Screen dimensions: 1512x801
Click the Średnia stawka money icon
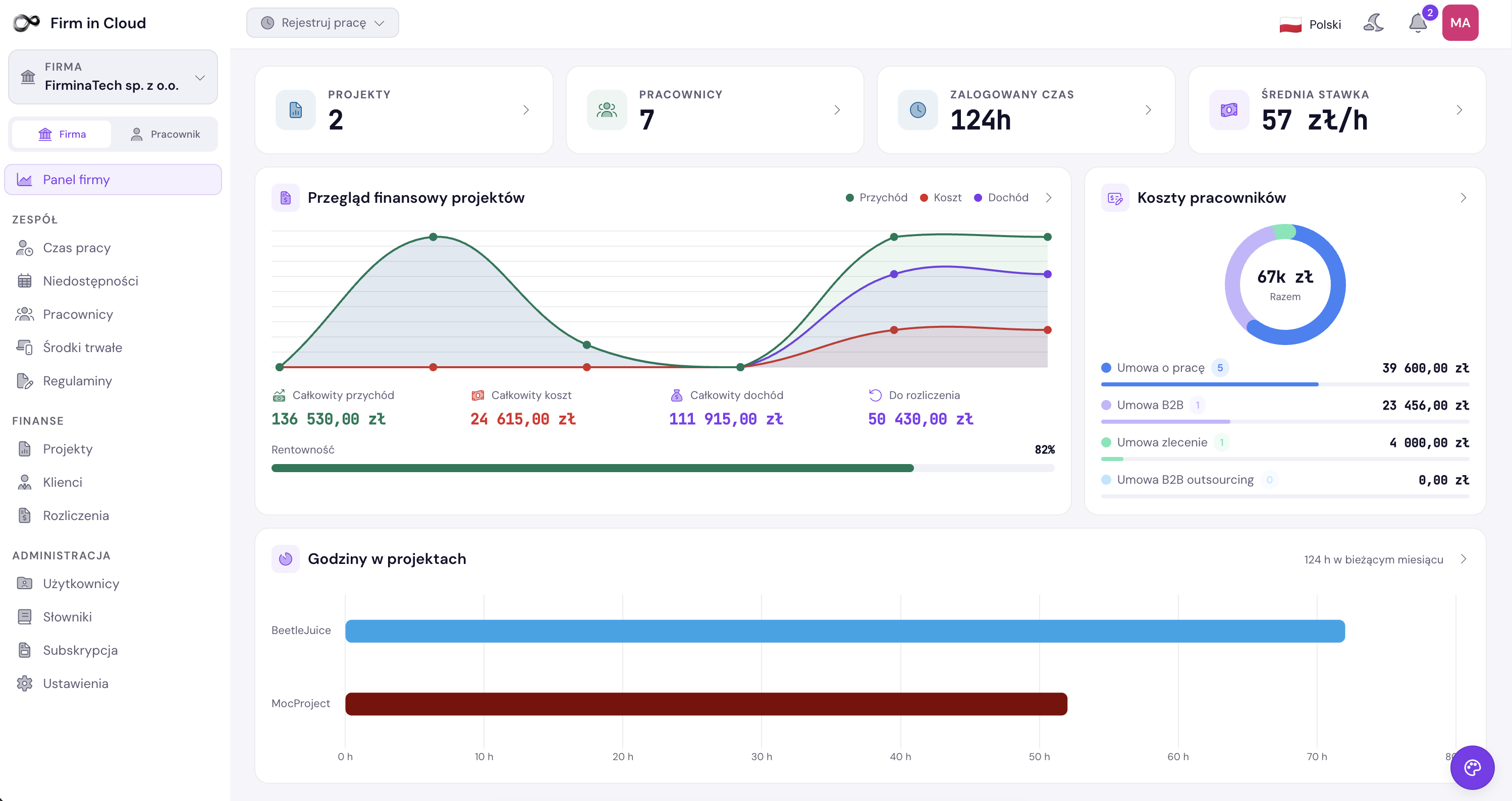[x=1229, y=110]
